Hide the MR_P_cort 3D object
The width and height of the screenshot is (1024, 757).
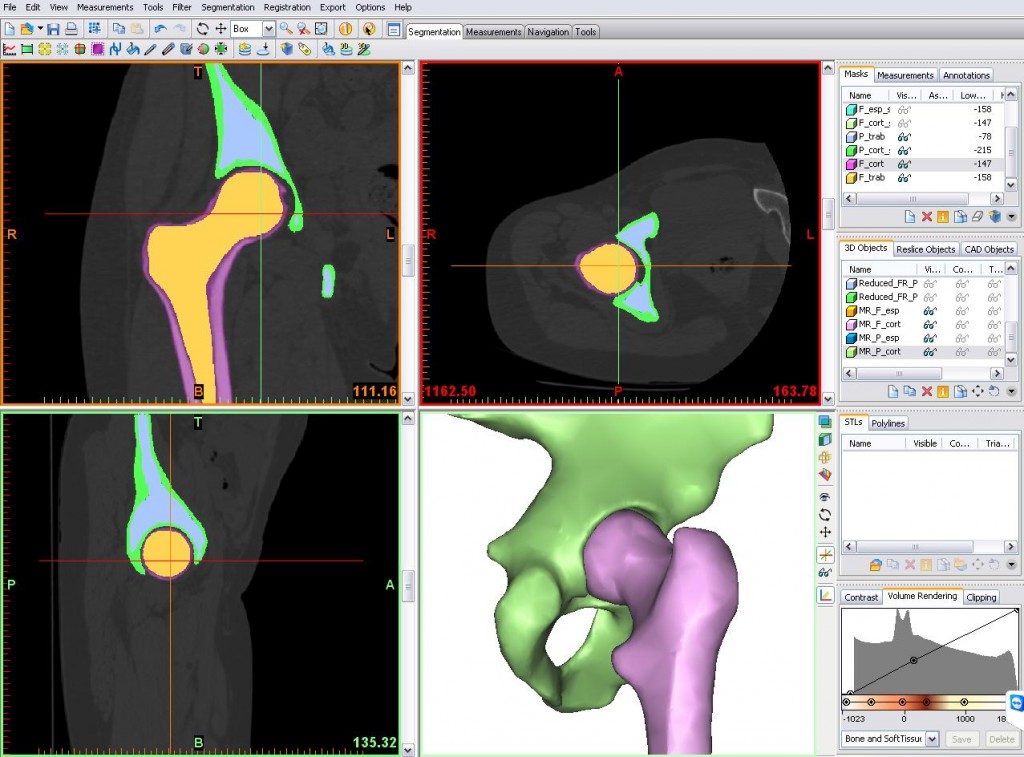(x=931, y=352)
